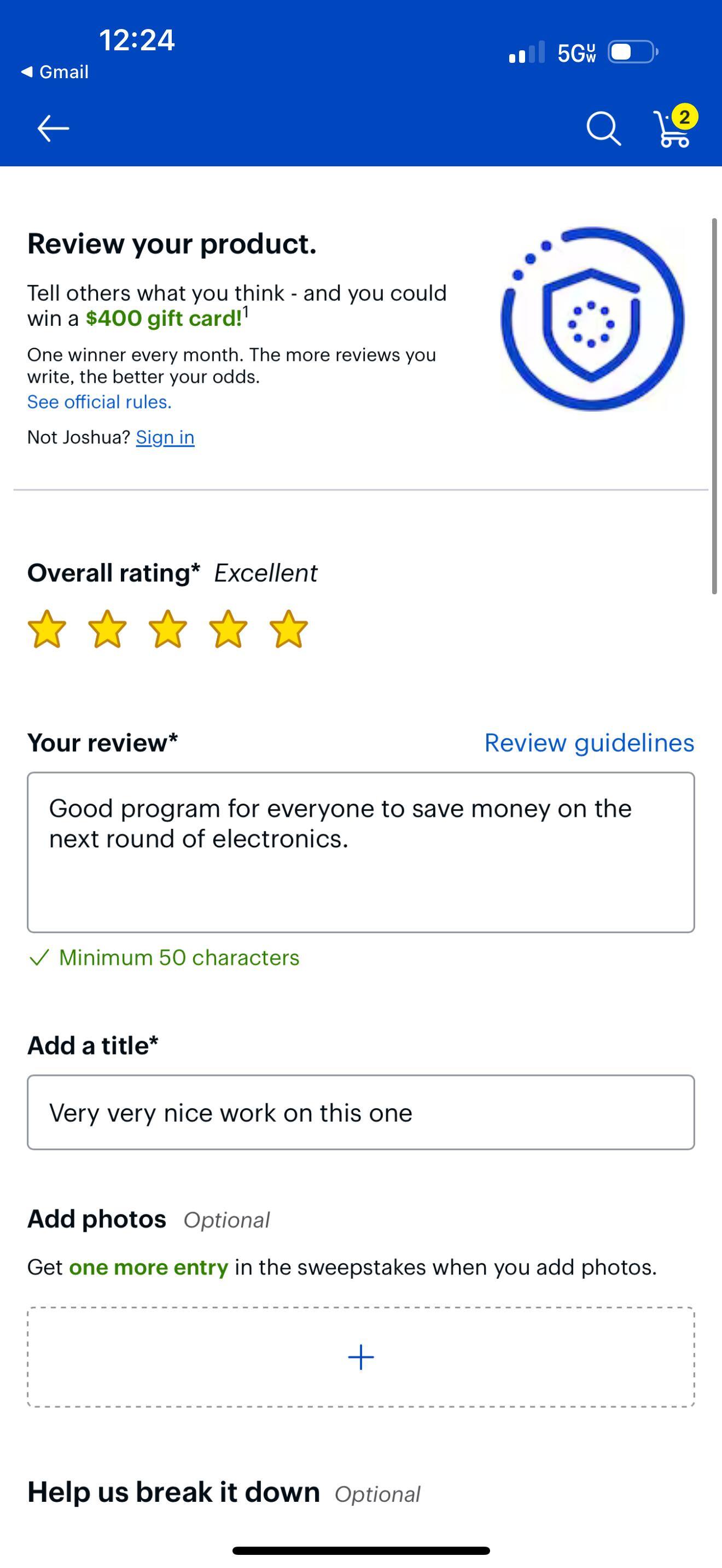The image size is (722, 1568).
Task: Open See official rules
Action: tap(98, 402)
